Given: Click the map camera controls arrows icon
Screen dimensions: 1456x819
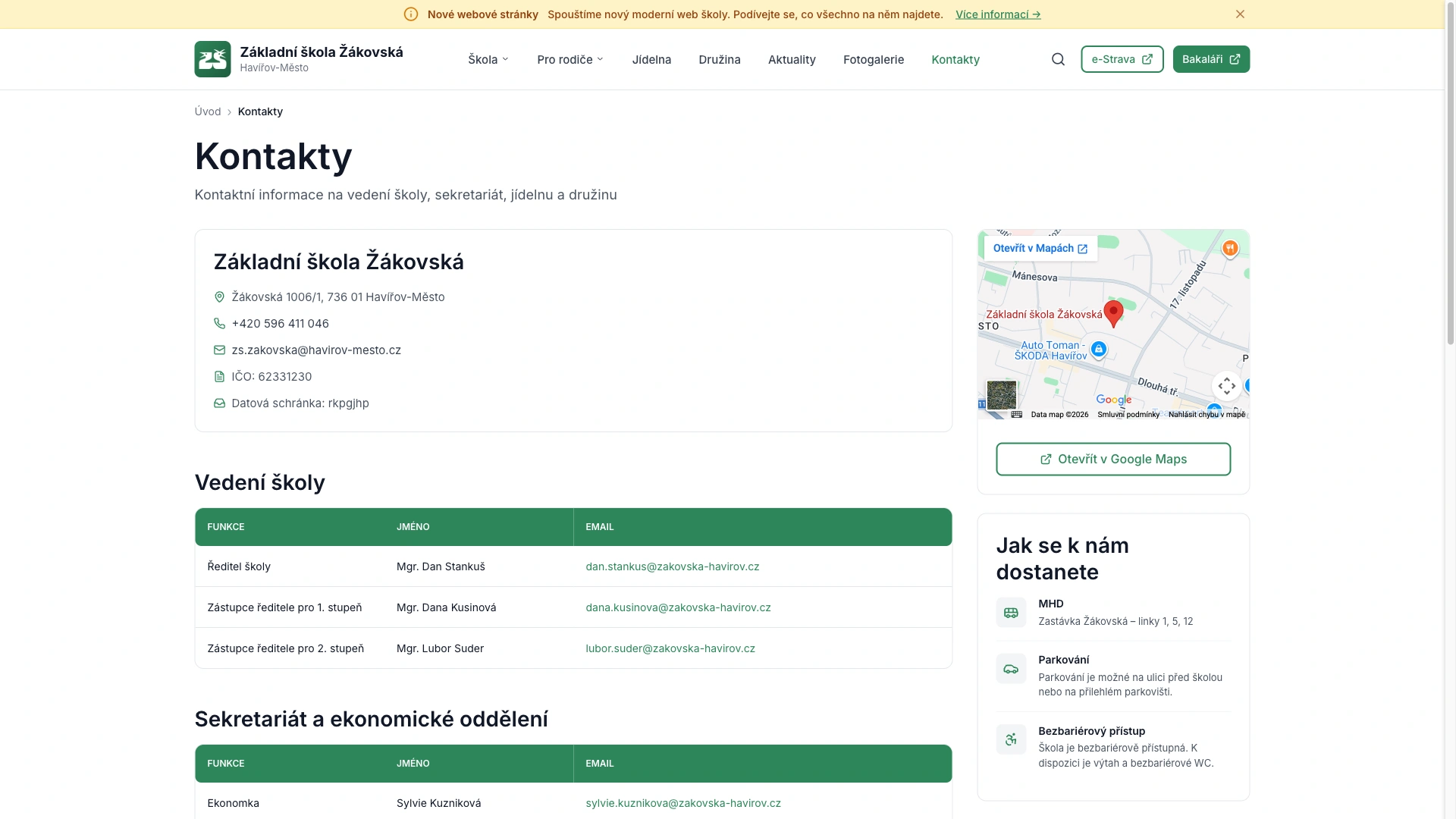Looking at the screenshot, I should [x=1226, y=386].
